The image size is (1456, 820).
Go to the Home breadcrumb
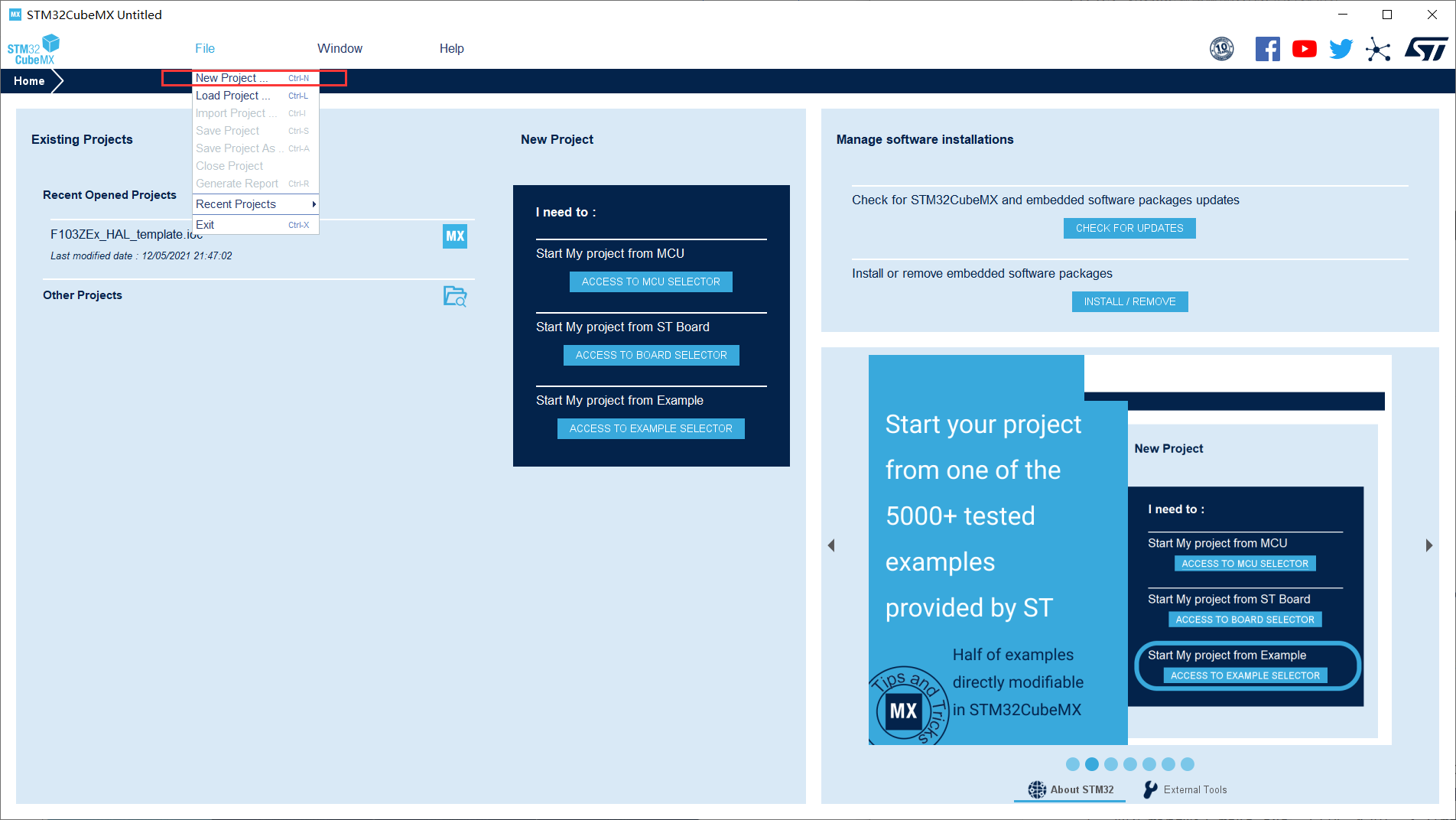click(x=29, y=81)
